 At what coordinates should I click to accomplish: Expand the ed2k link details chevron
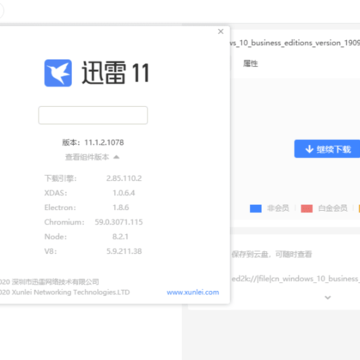point(328,297)
